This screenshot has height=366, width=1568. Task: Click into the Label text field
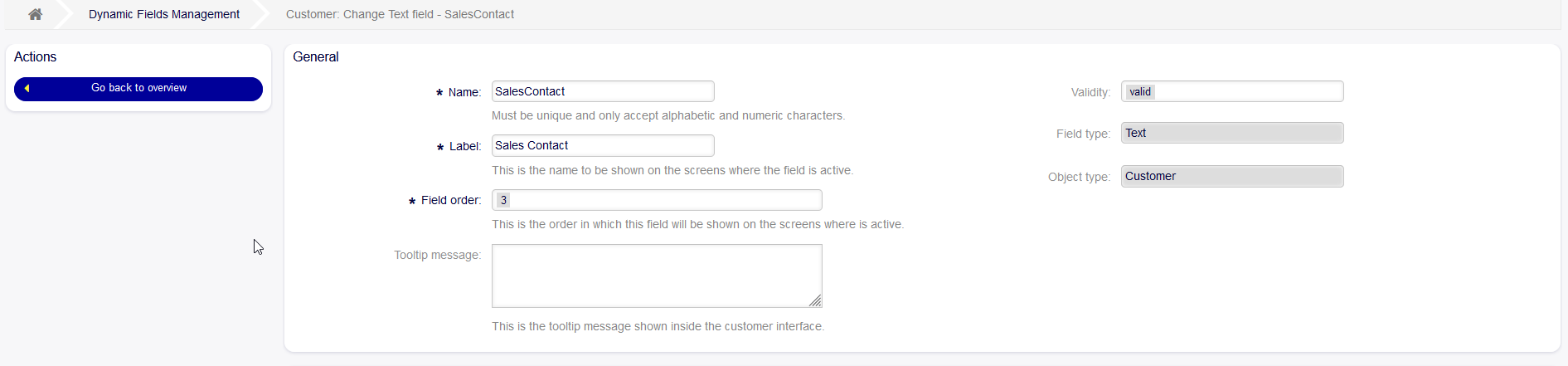coord(602,145)
